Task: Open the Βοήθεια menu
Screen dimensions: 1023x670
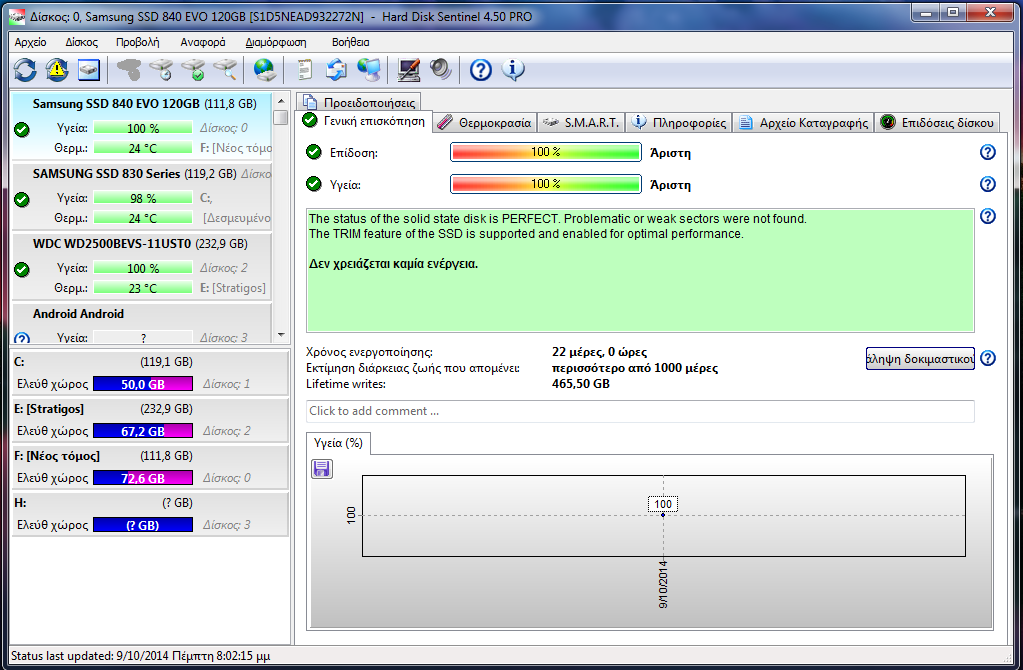Action: pos(350,42)
